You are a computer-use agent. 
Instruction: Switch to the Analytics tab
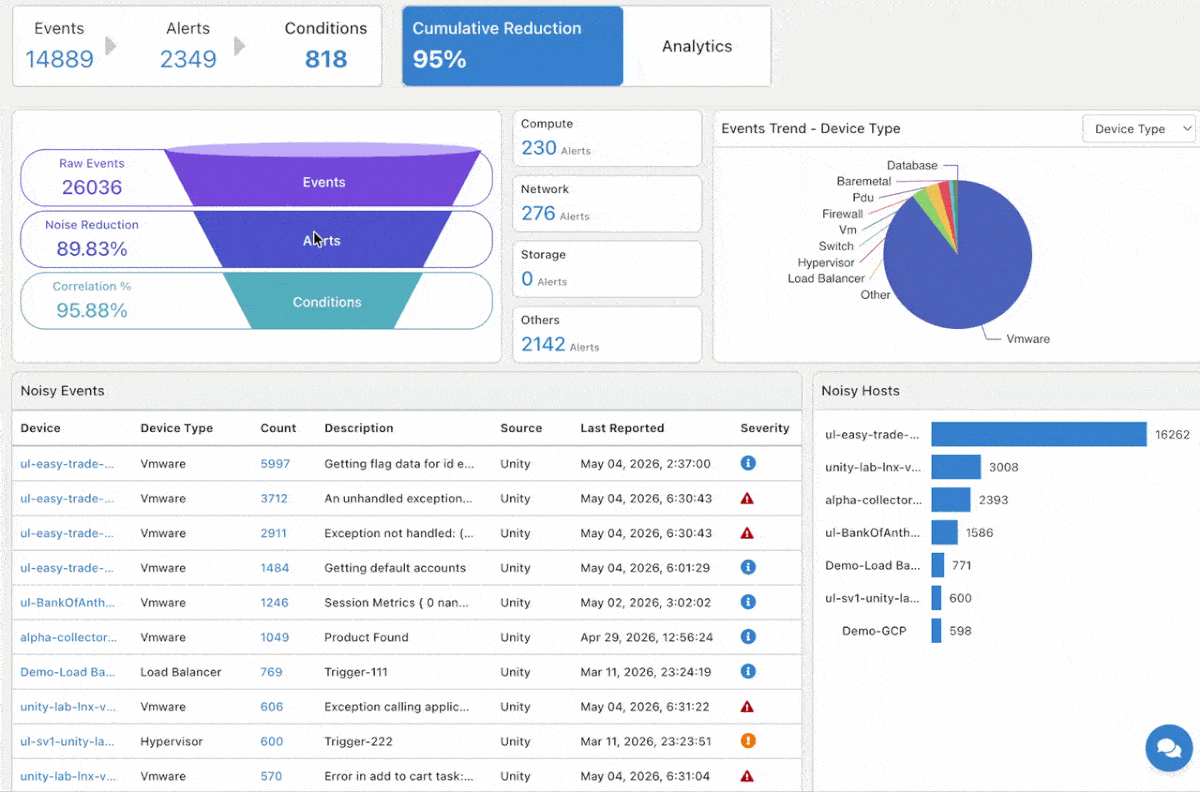coord(697,46)
